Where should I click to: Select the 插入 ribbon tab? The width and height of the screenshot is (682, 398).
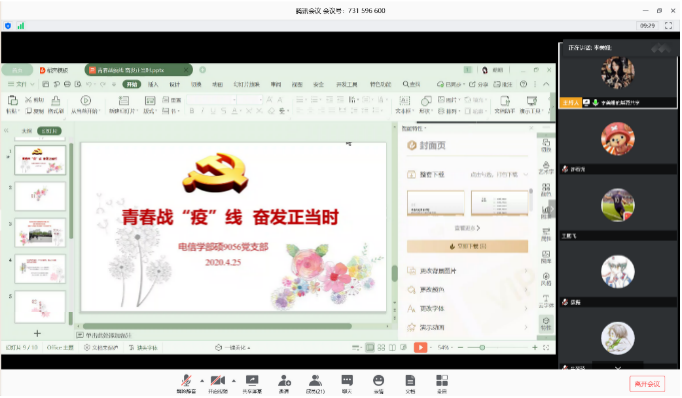(x=153, y=84)
